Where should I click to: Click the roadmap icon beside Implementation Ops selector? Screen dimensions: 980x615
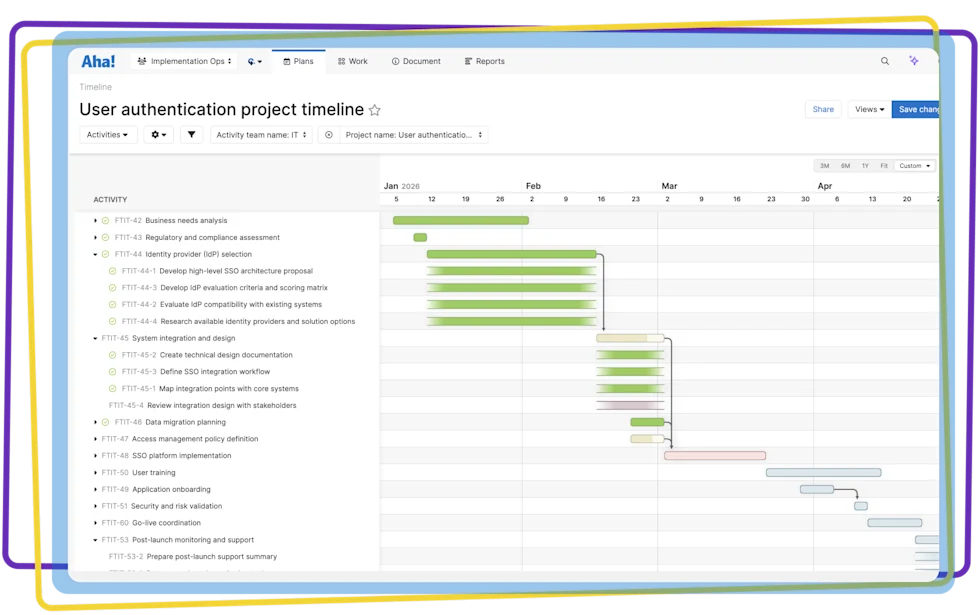(x=250, y=60)
